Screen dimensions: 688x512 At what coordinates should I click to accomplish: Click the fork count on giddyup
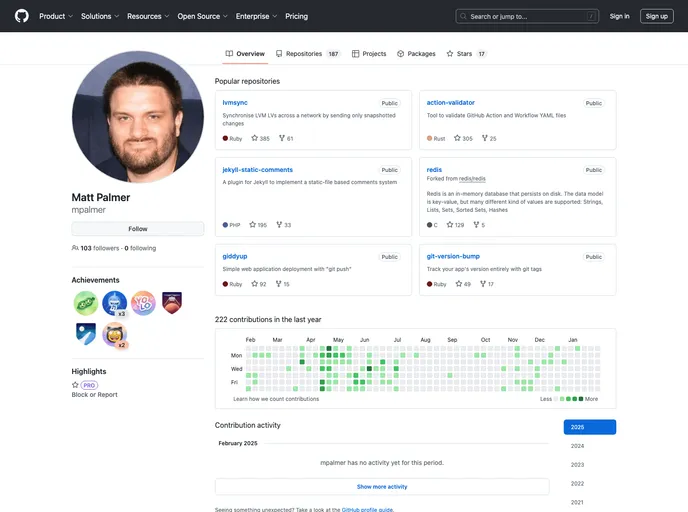click(283, 284)
